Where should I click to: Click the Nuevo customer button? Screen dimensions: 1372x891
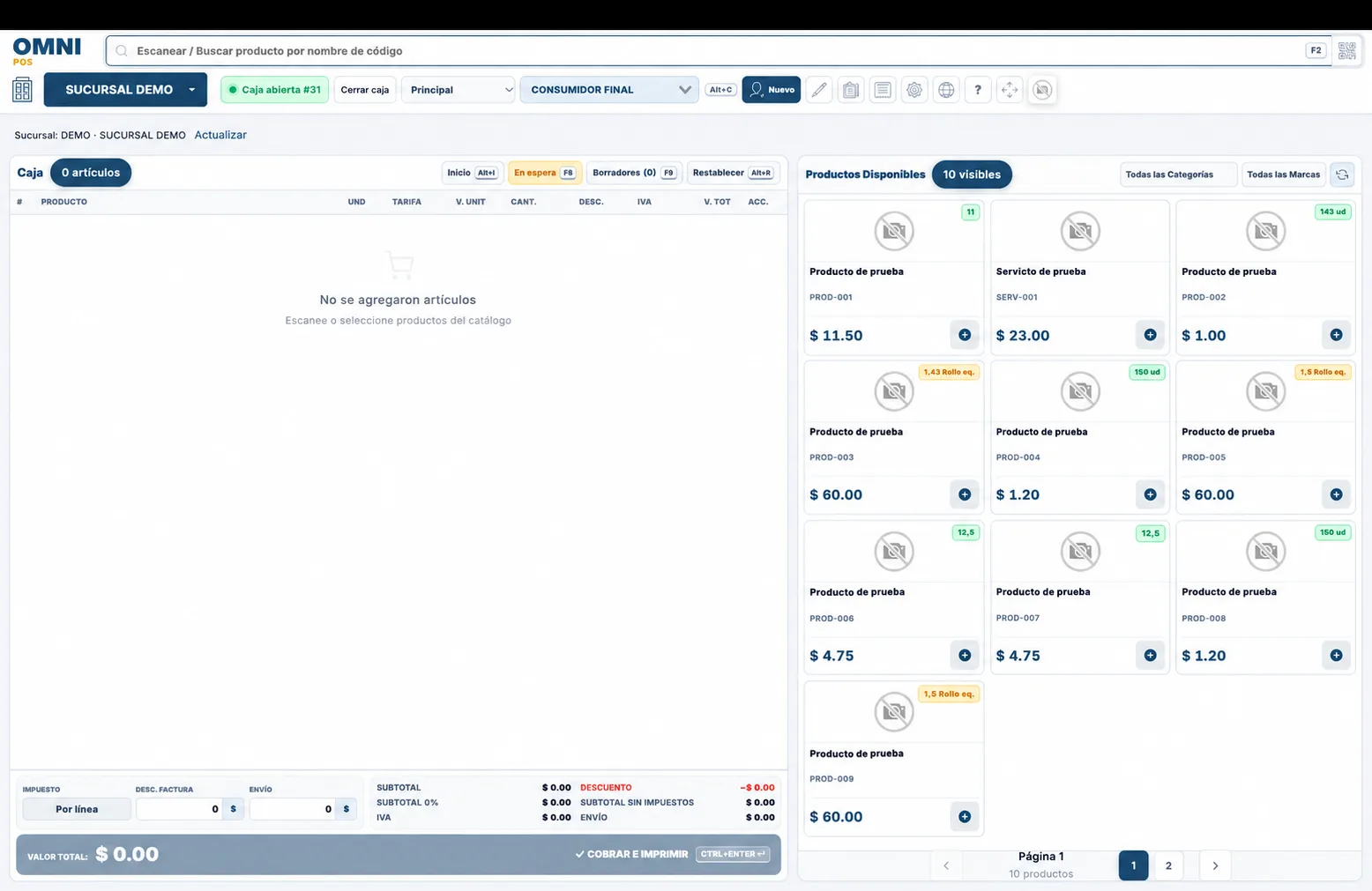point(772,90)
